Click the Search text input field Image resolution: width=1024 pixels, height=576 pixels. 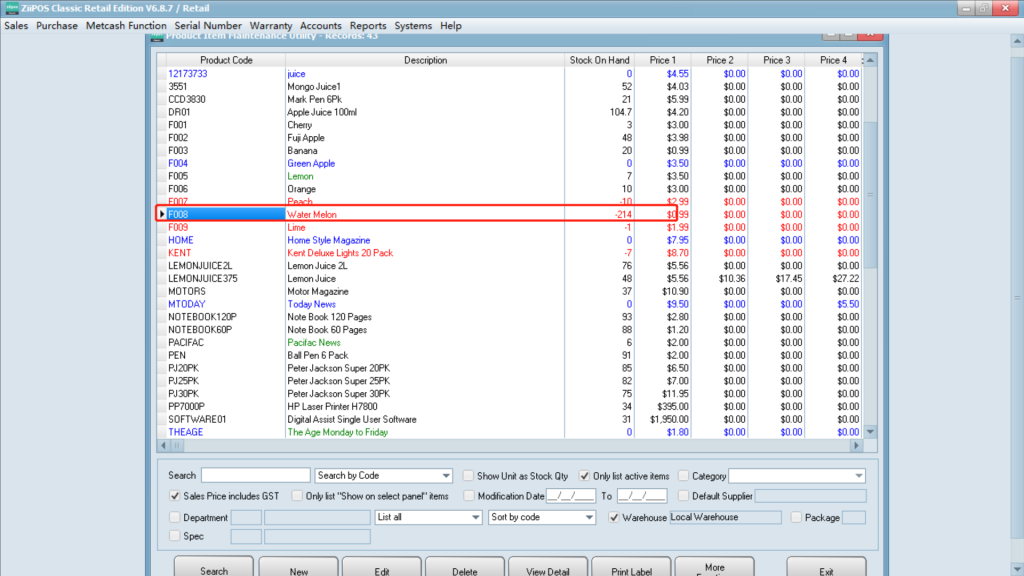pyautogui.click(x=255, y=476)
